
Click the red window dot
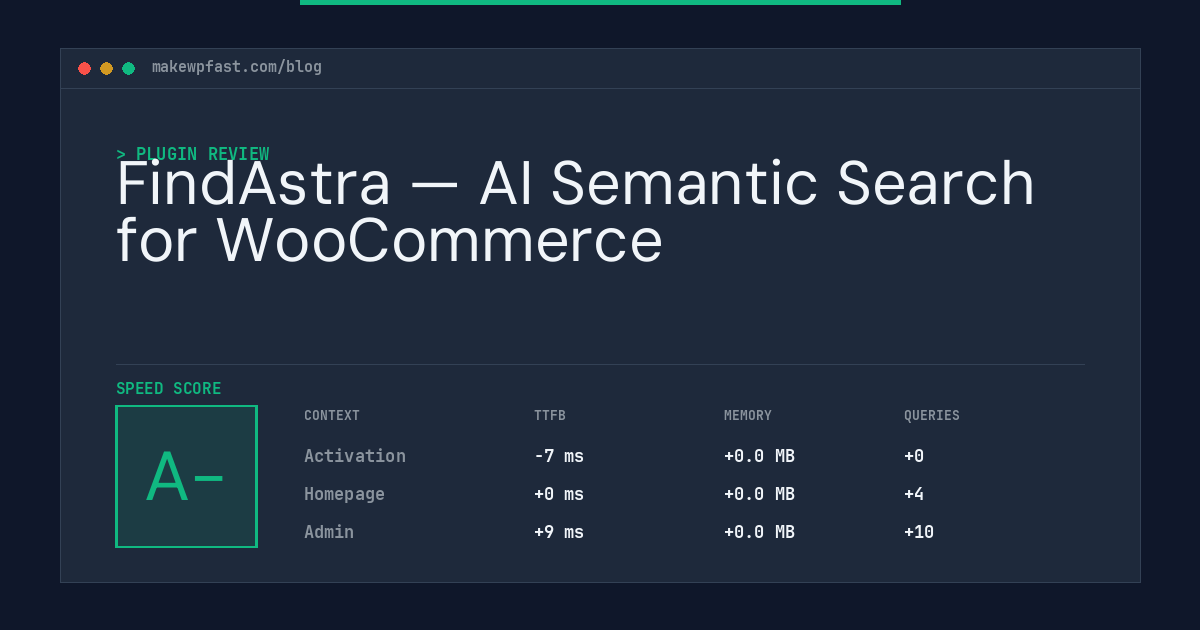click(84, 68)
